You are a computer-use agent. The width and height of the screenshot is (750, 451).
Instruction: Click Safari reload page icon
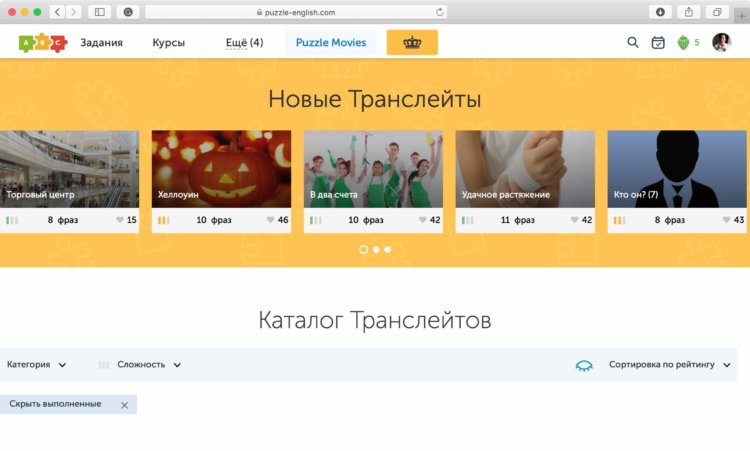pos(439,12)
